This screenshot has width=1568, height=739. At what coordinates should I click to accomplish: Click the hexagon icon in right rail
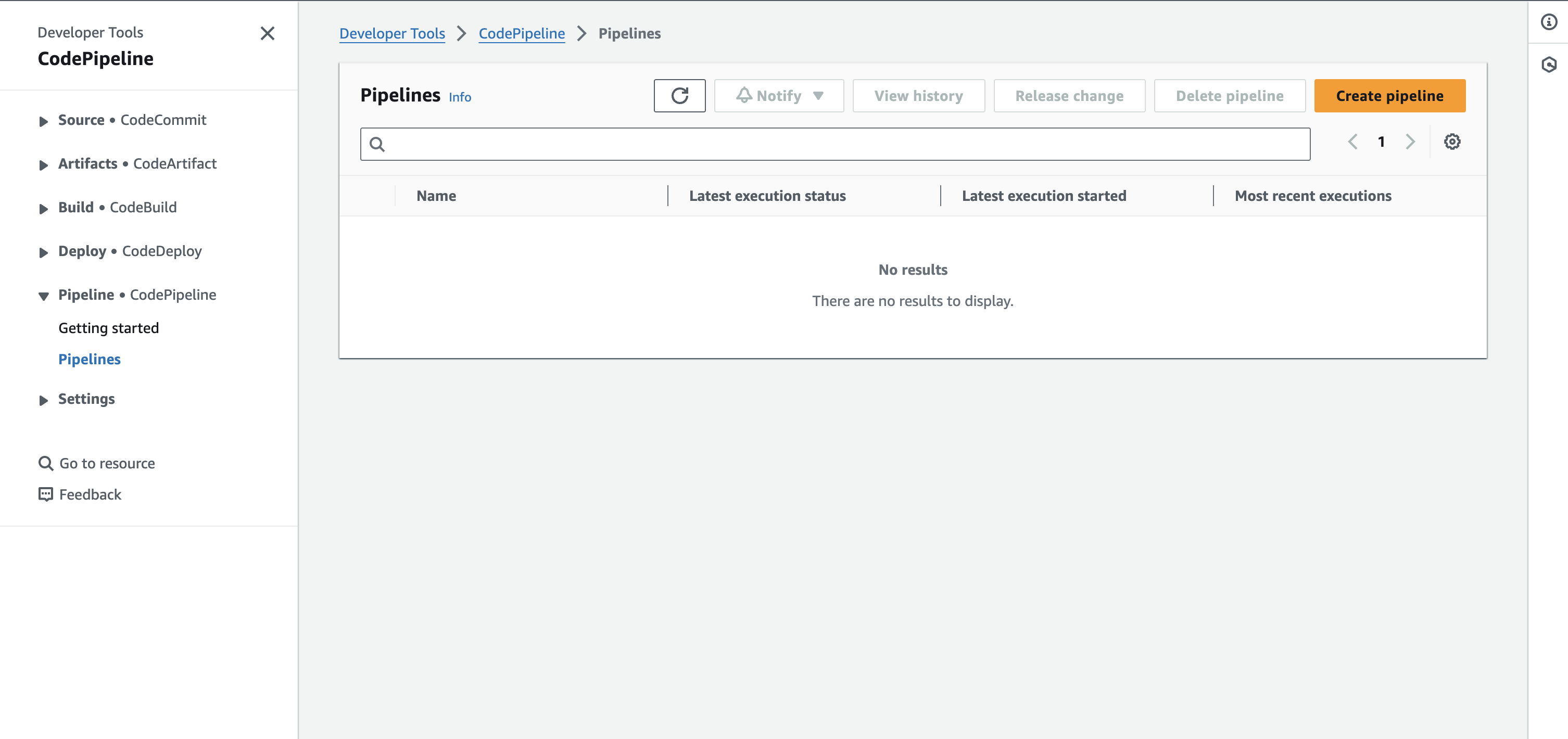coord(1549,65)
